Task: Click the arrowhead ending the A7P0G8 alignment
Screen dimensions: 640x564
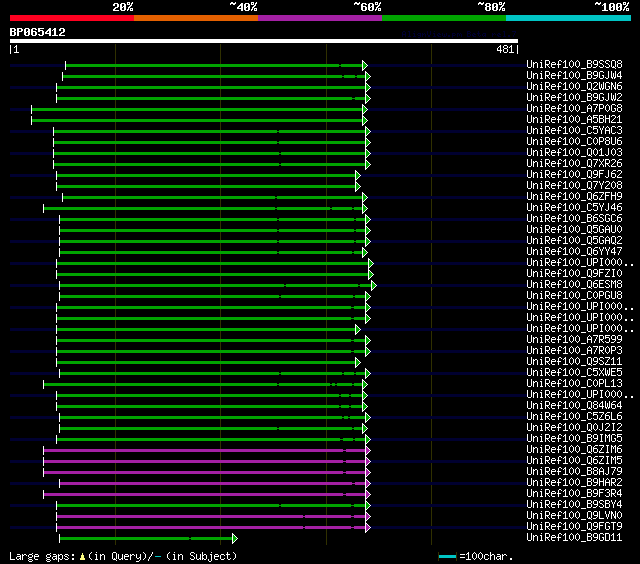Action: pyautogui.click(x=365, y=109)
